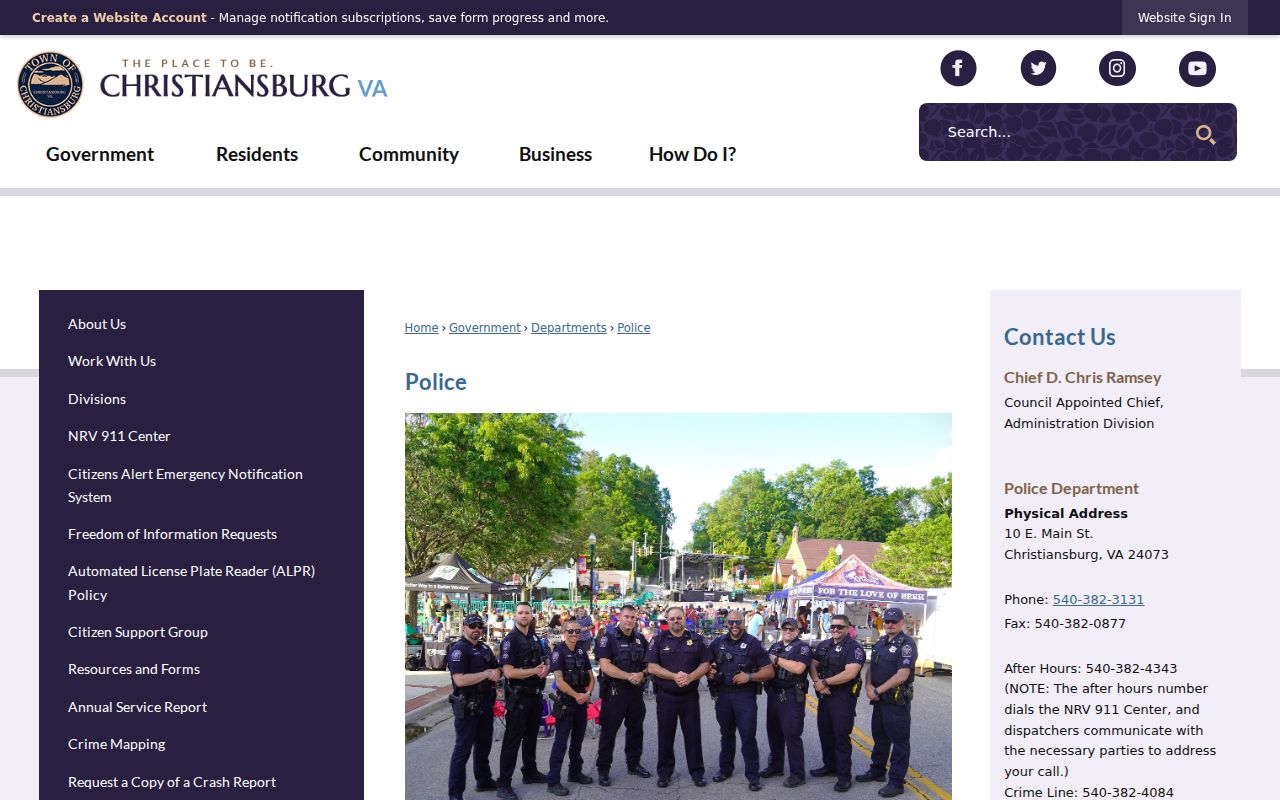Click Create a Website Account link
The width and height of the screenshot is (1280, 800).
(x=119, y=18)
